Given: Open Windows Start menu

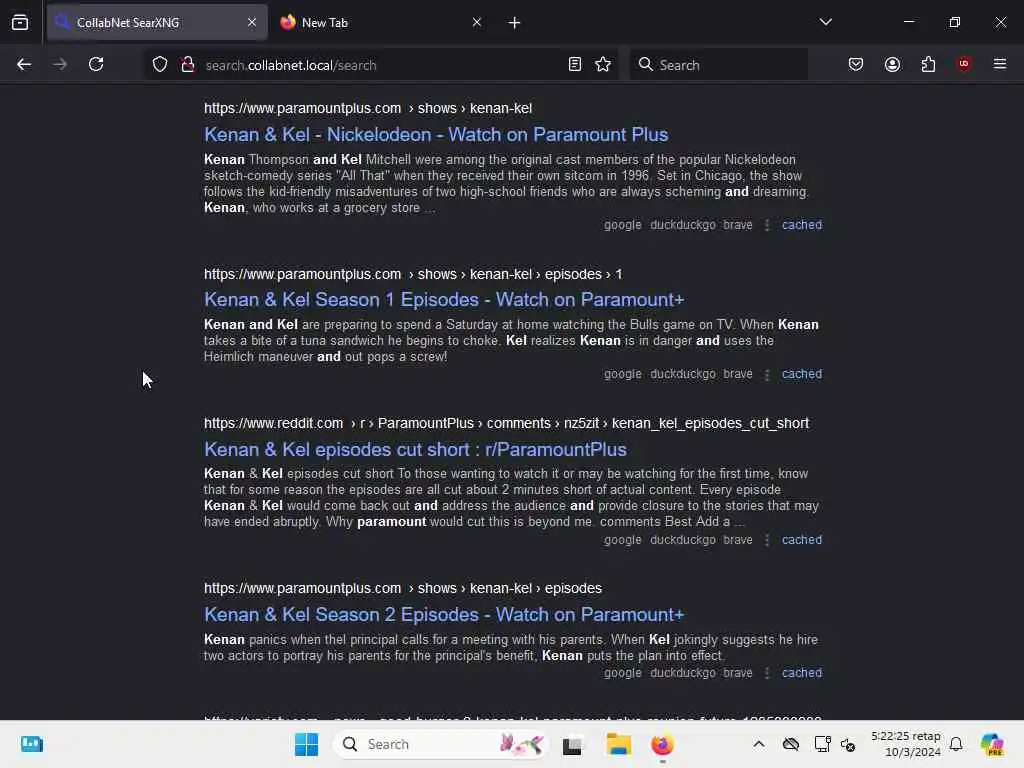Looking at the screenshot, I should coord(306,744).
